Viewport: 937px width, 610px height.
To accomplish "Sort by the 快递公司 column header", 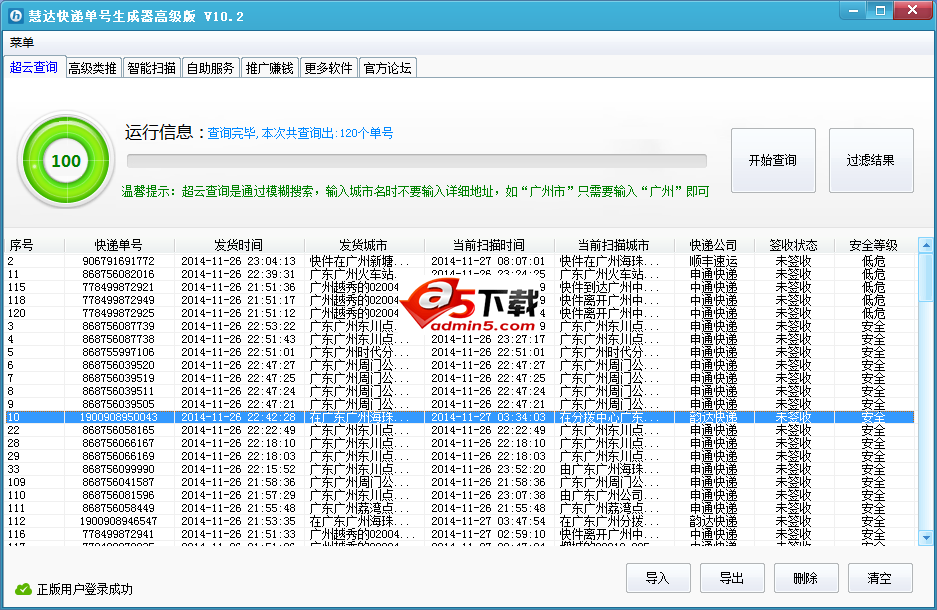I will [714, 245].
